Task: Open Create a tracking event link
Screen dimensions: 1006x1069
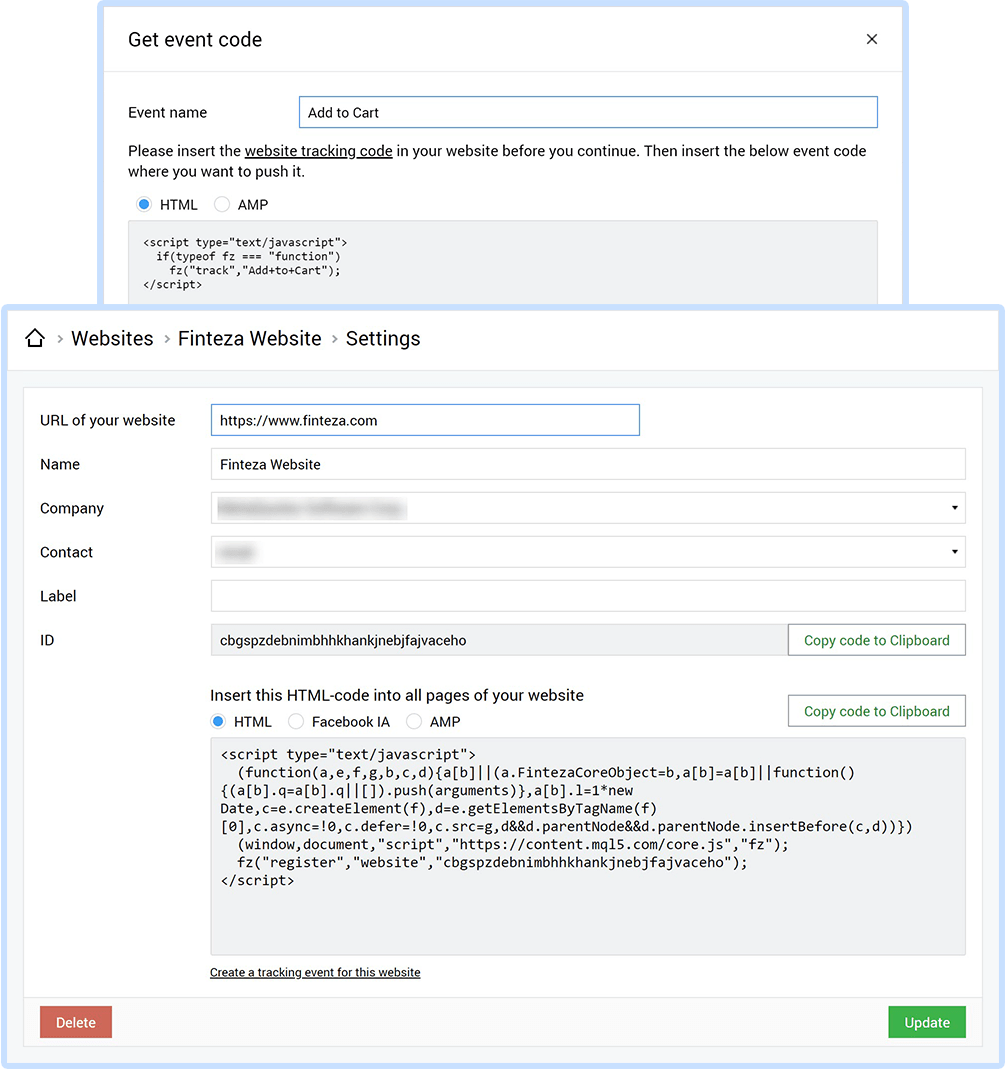Action: [x=315, y=972]
